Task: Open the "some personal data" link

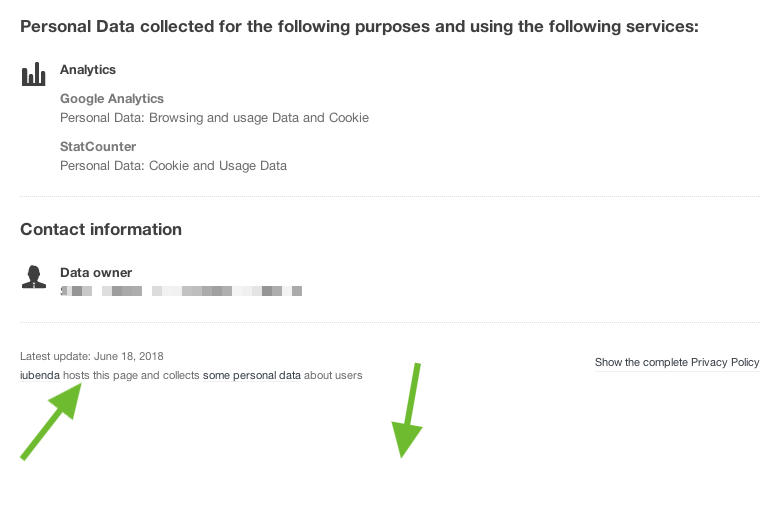Action: pos(251,375)
